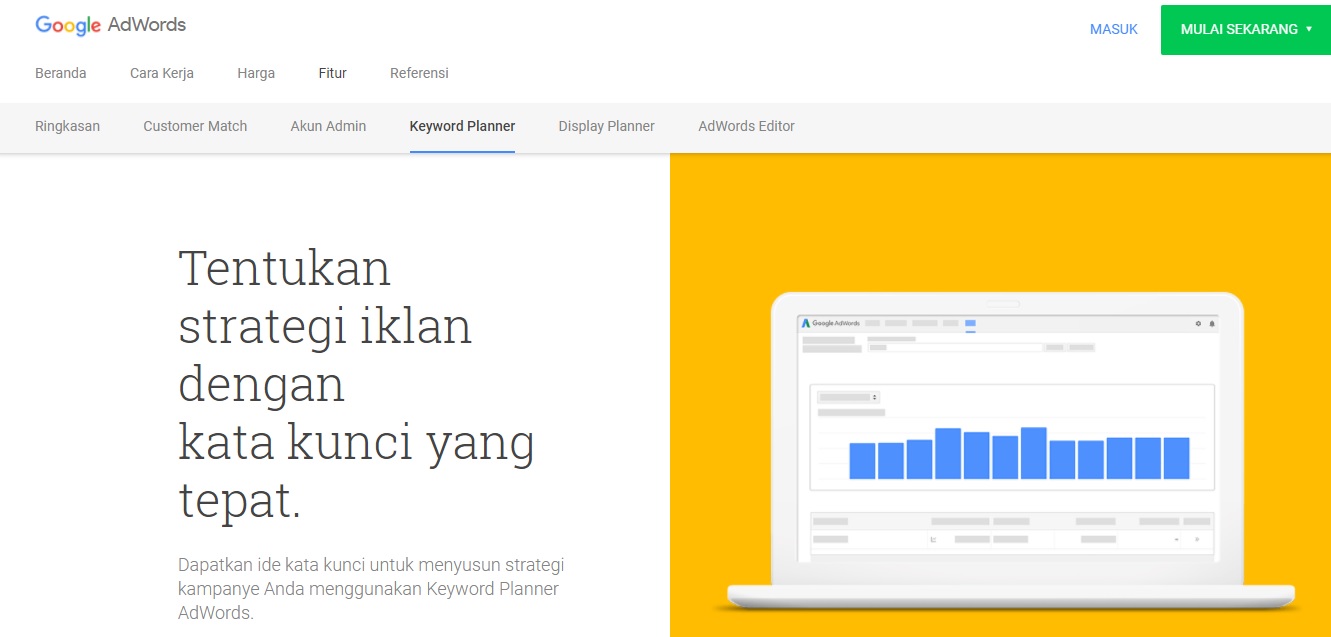
Task: Switch to the Display Planner tab
Action: [x=606, y=126]
